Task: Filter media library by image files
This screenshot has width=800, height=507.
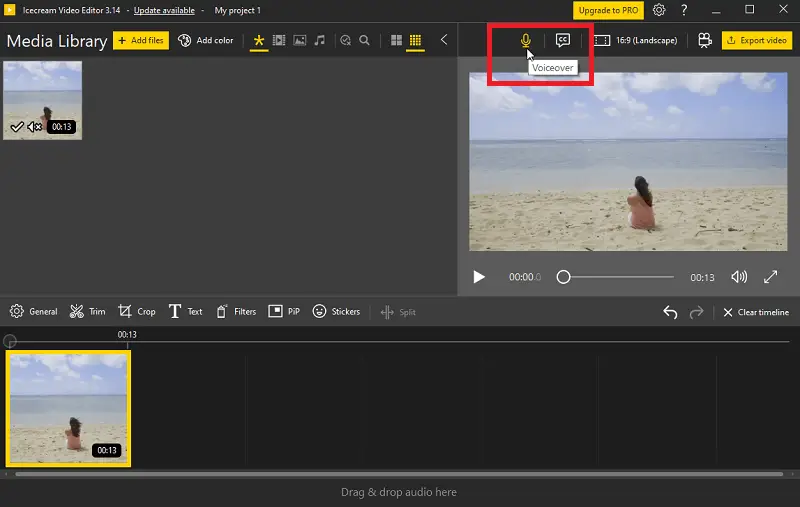Action: click(299, 40)
